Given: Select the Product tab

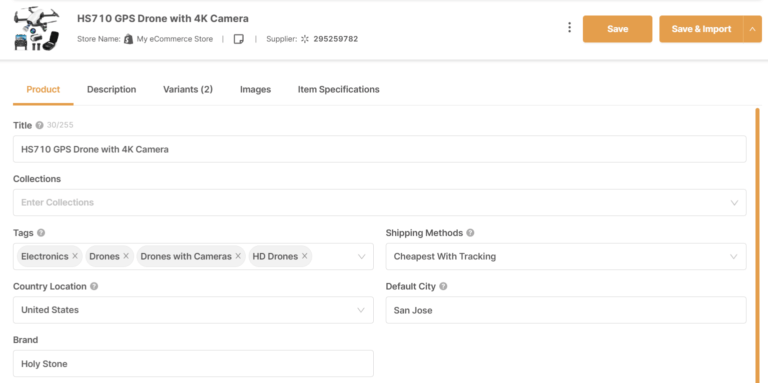Looking at the screenshot, I should tap(43, 89).
